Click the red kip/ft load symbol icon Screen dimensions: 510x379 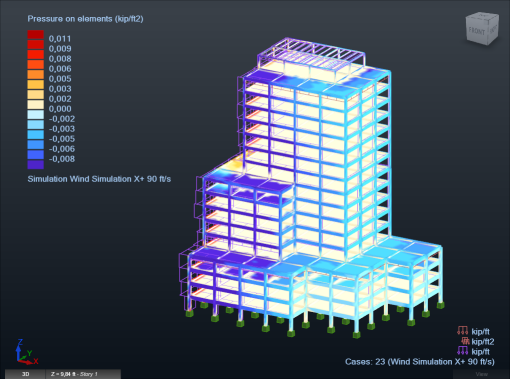click(463, 331)
